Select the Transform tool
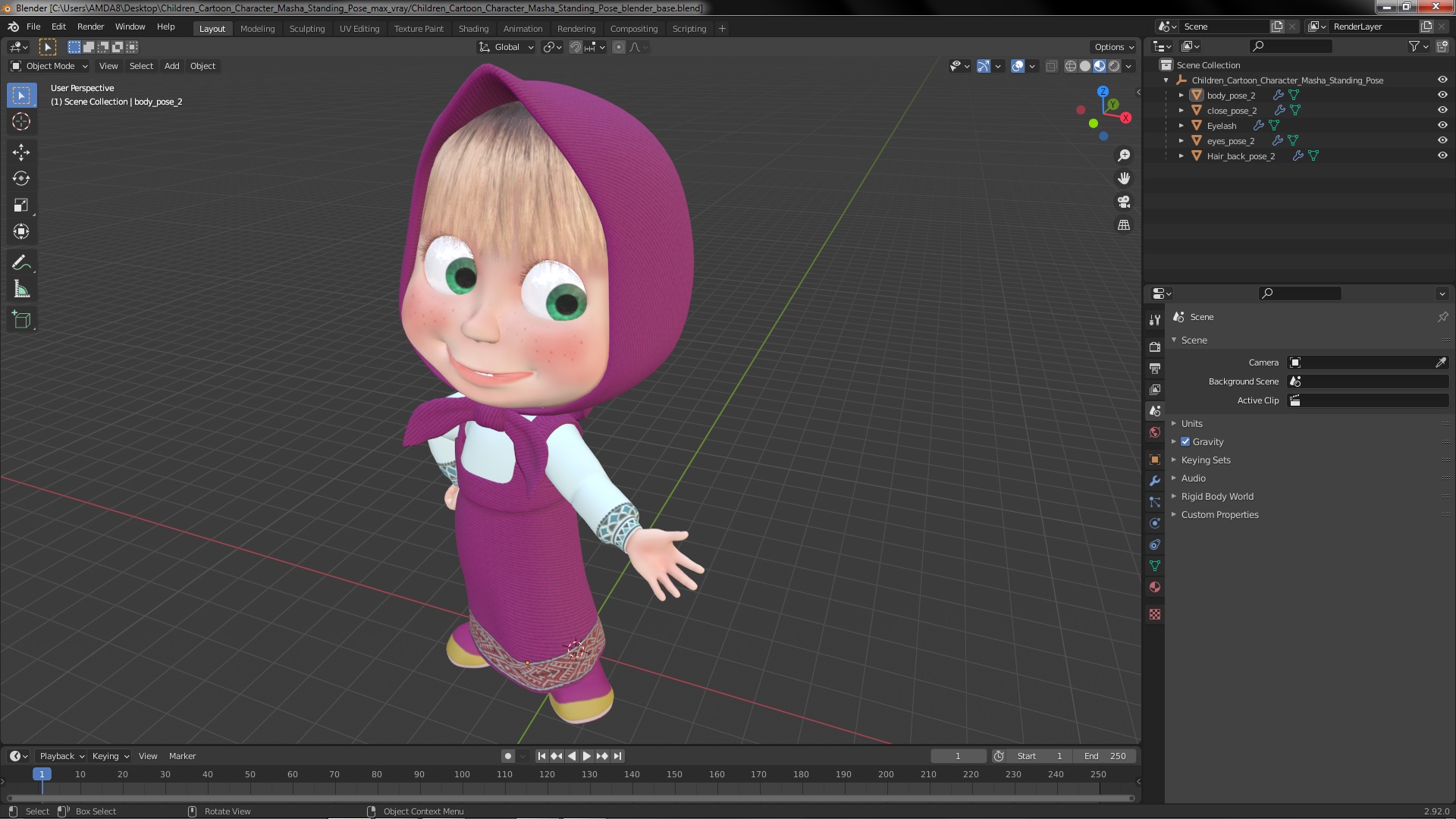Viewport: 1456px width, 819px height. pos(21,231)
